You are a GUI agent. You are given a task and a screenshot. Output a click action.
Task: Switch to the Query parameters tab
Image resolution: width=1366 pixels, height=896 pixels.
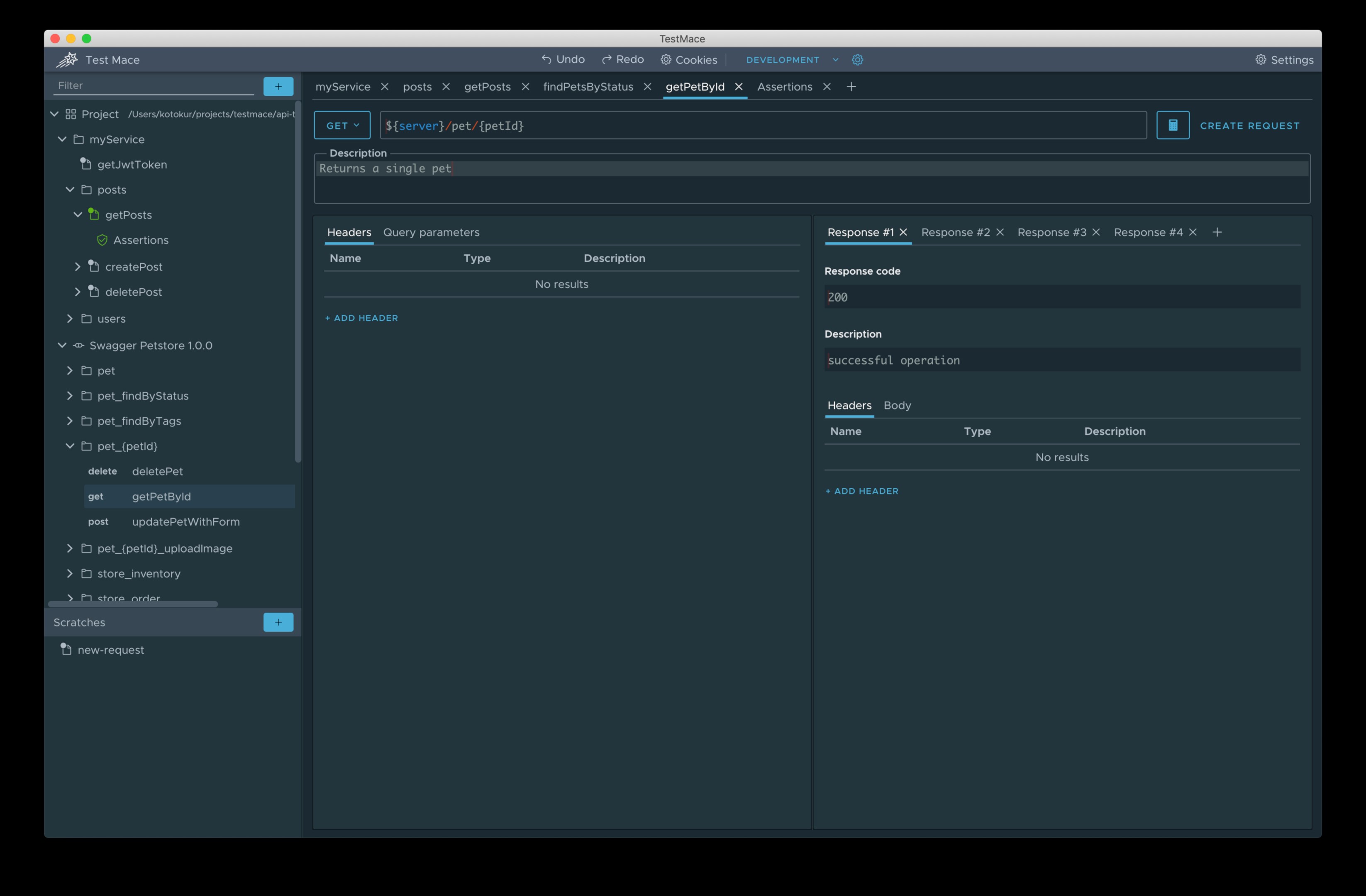point(431,232)
